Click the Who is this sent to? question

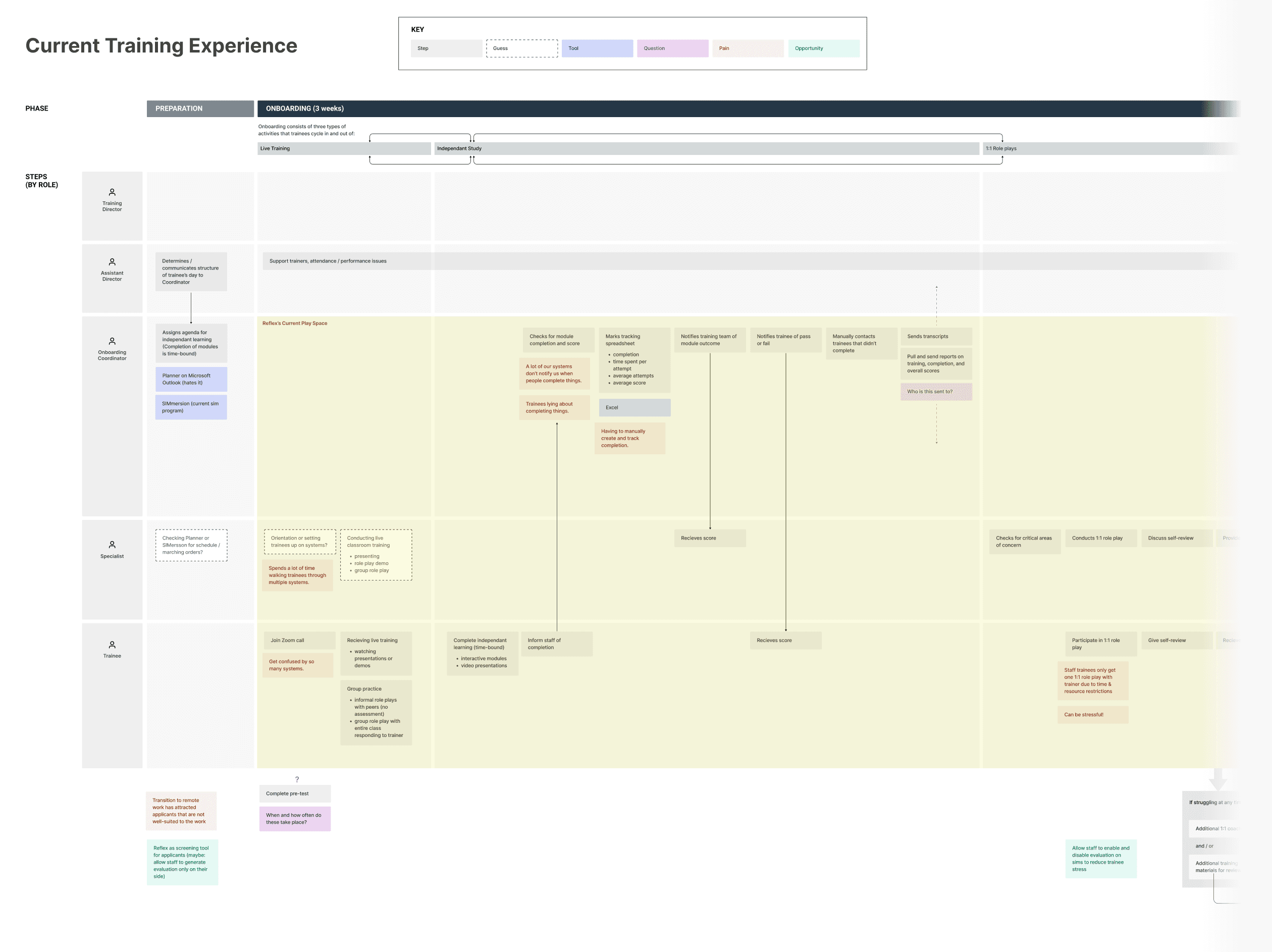coord(936,392)
